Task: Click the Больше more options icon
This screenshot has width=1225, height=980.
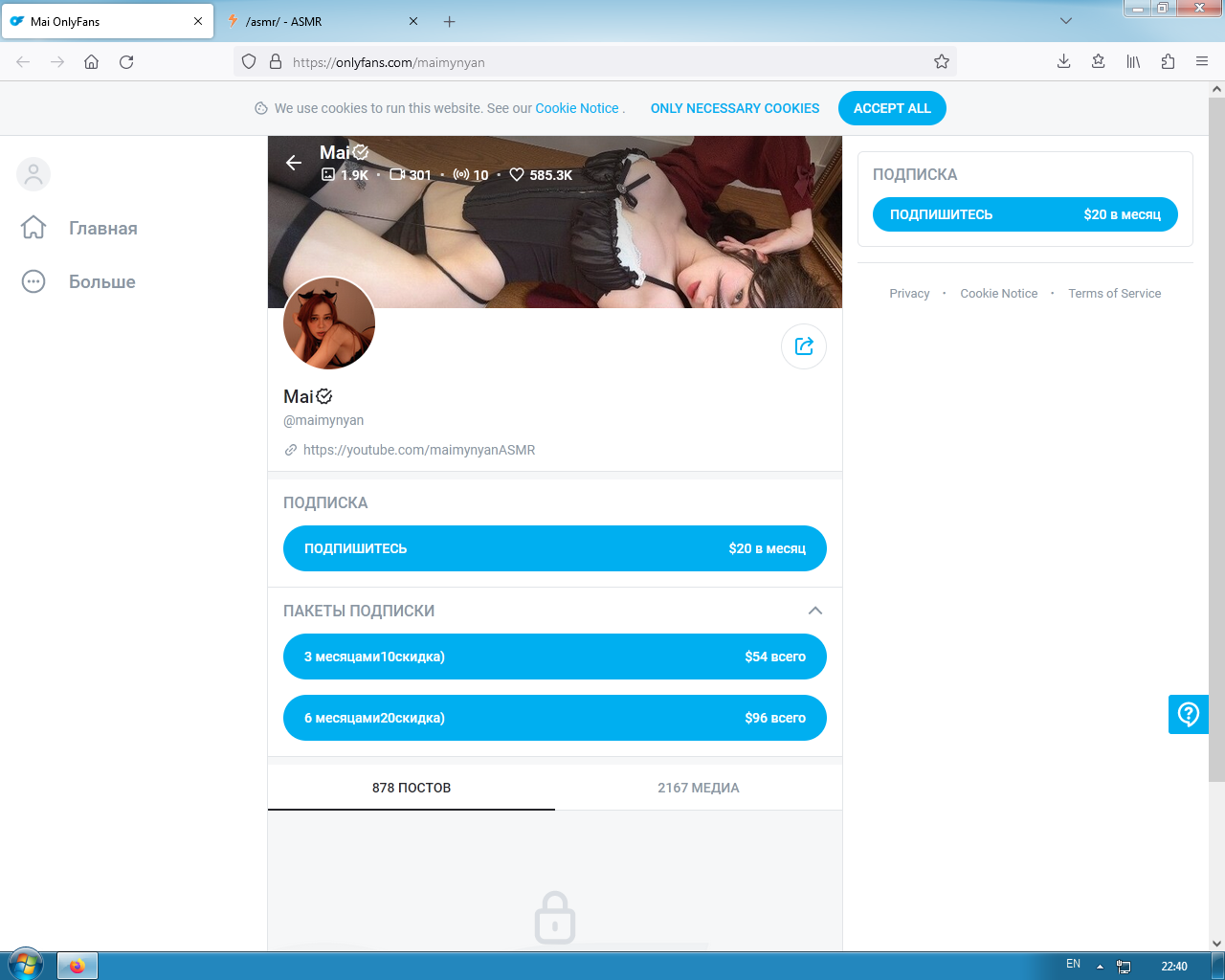Action: point(33,281)
